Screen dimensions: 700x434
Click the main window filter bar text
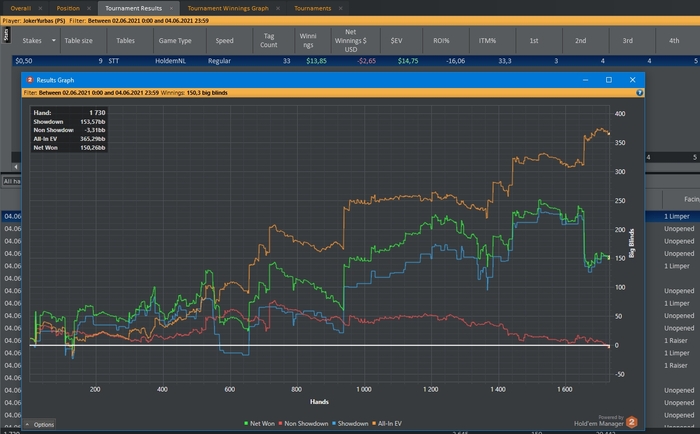[105, 21]
